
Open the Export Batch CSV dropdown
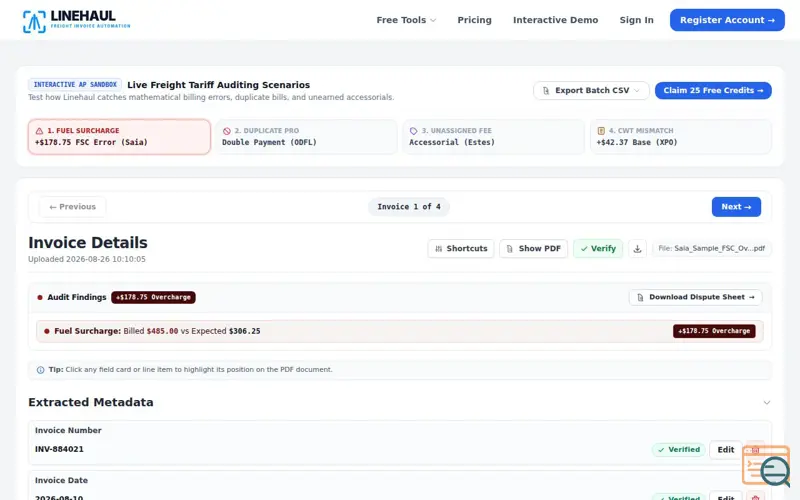591,90
